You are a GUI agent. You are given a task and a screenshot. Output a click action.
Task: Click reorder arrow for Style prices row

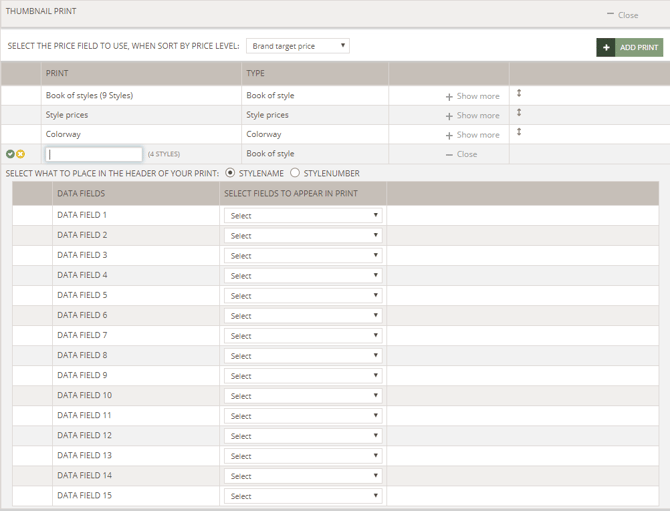pyautogui.click(x=519, y=113)
